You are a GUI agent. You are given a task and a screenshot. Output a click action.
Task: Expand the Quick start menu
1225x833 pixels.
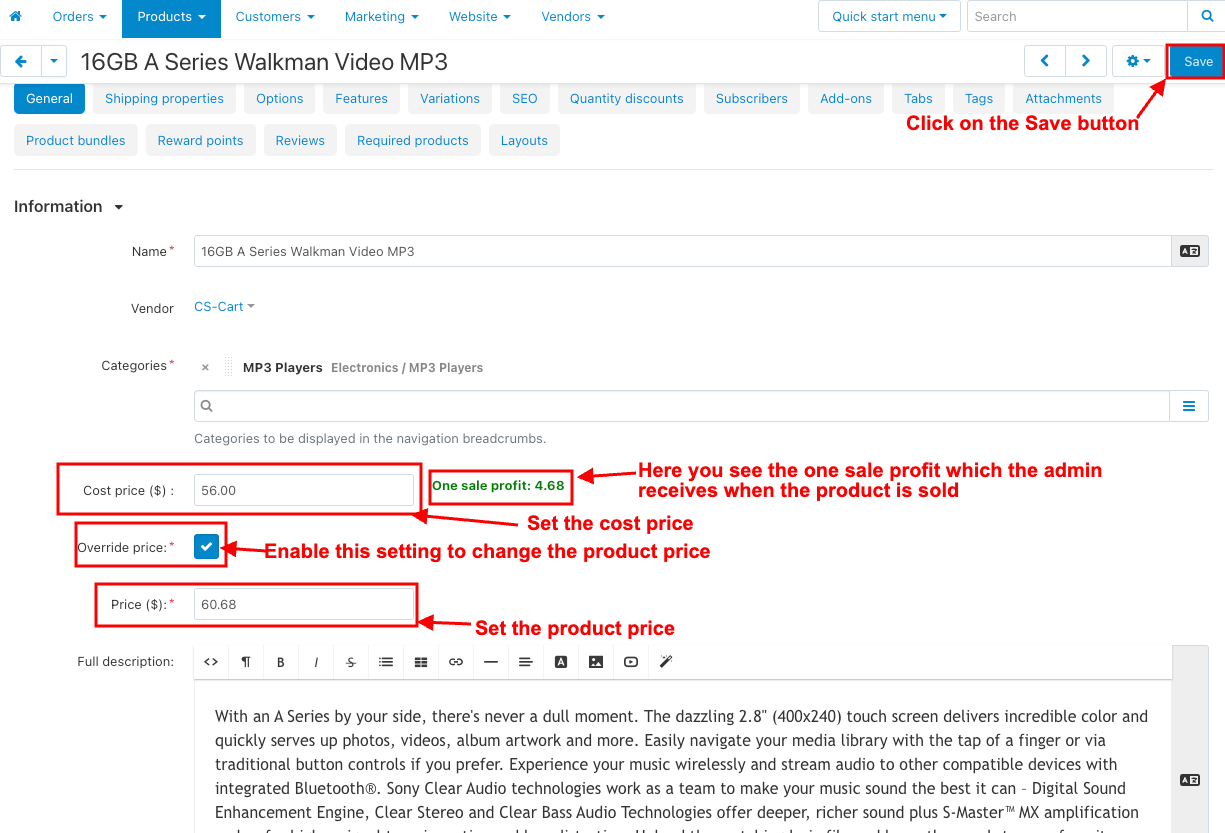[x=889, y=16]
